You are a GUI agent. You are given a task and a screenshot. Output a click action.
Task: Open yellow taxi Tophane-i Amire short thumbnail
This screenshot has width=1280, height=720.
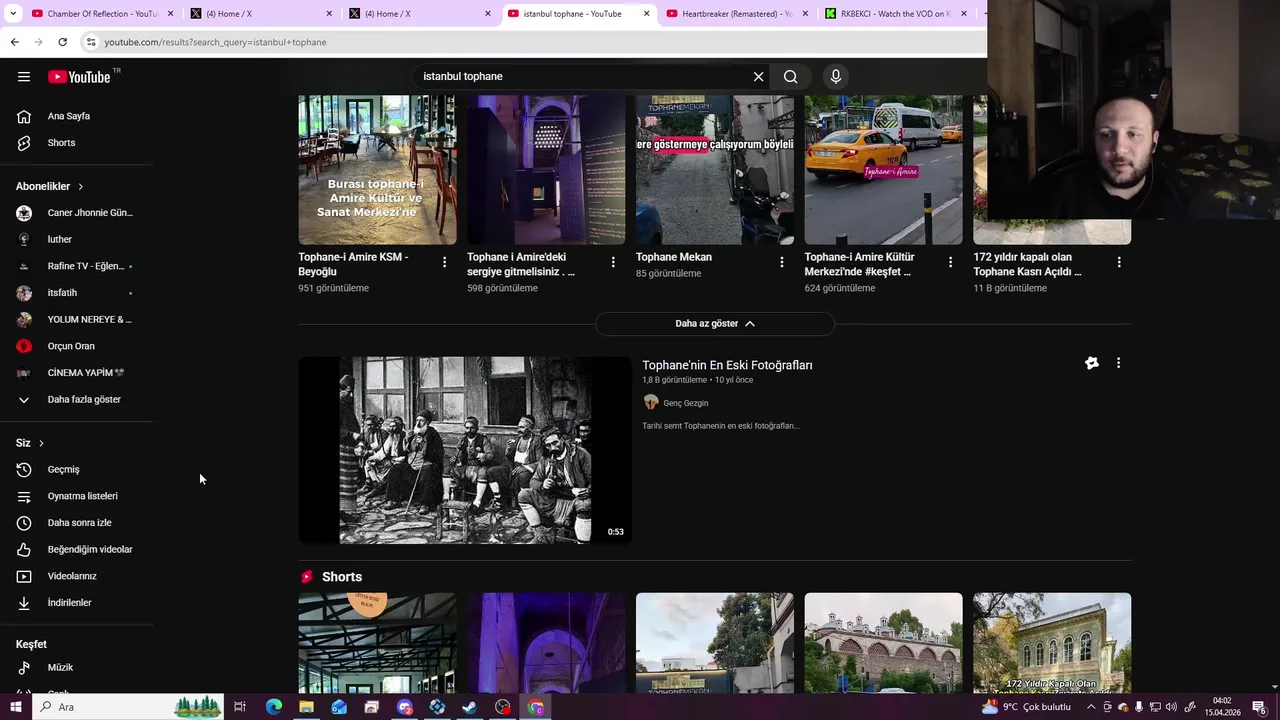[x=884, y=169]
